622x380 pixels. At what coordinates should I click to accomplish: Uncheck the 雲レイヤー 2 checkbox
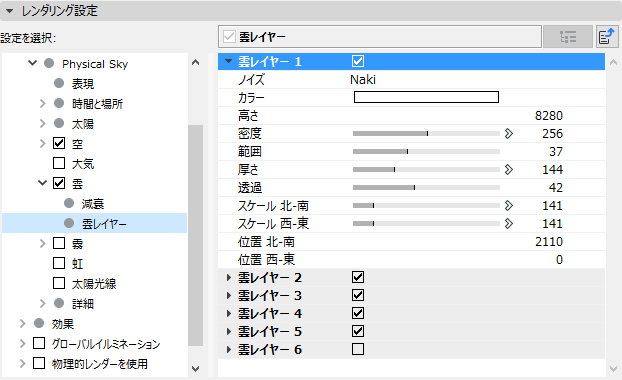pyautogui.click(x=358, y=277)
